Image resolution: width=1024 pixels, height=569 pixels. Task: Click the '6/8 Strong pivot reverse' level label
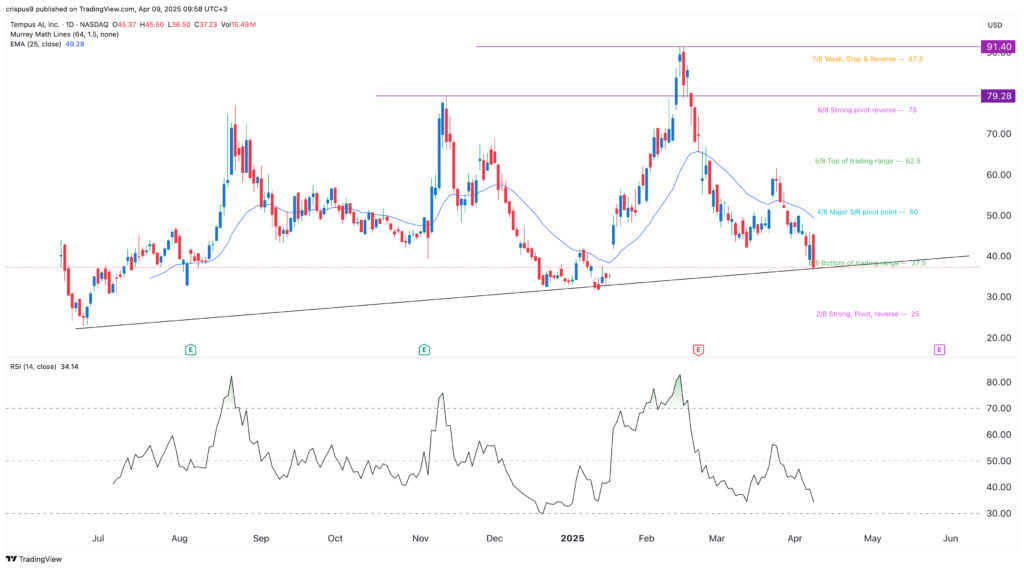coord(867,110)
